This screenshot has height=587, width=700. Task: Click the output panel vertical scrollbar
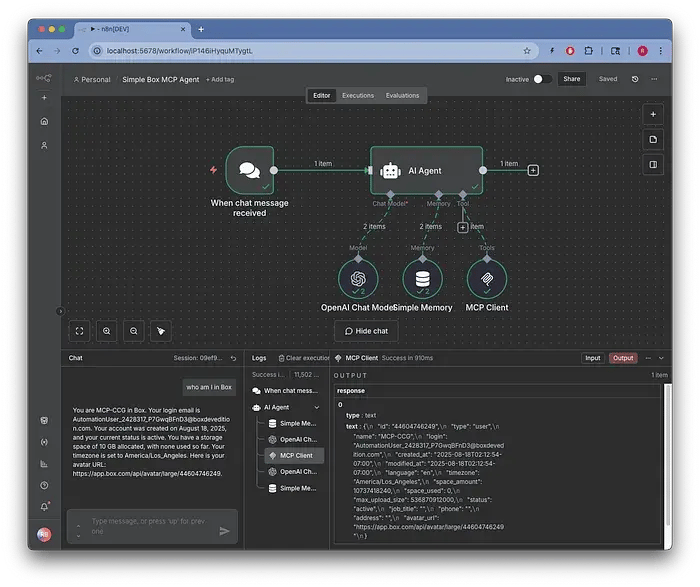pyautogui.click(x=668, y=454)
